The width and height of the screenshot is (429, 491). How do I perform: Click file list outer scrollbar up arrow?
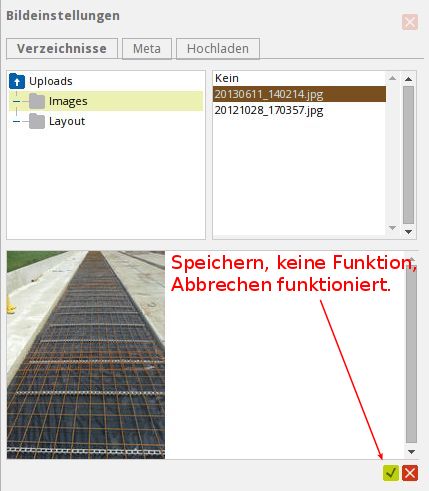click(408, 79)
